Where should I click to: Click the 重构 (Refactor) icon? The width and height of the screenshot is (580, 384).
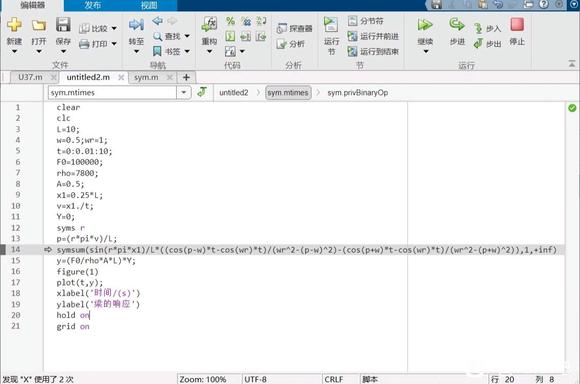coord(209,25)
